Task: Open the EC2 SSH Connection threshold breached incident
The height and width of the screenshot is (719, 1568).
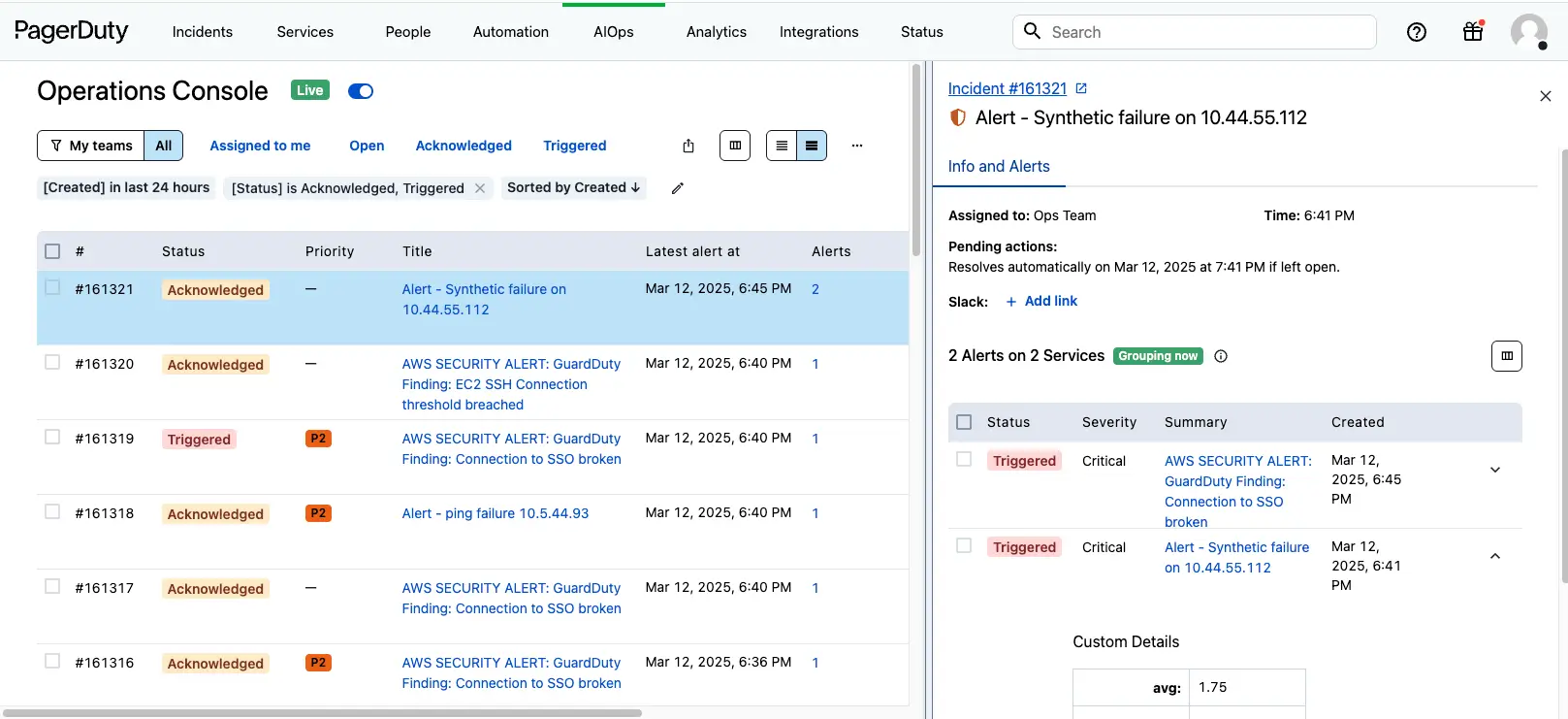Action: tap(511, 384)
